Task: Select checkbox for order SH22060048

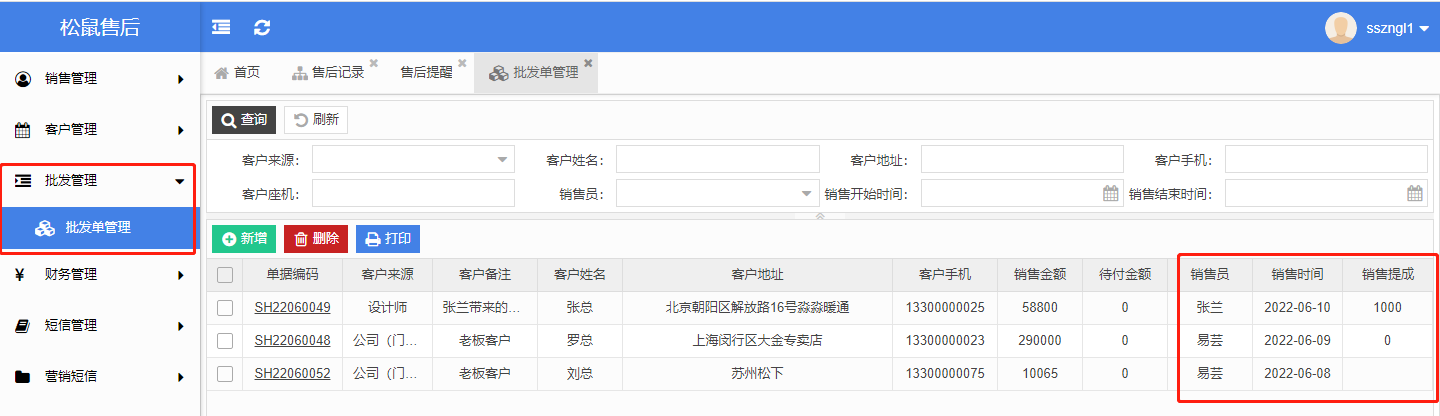Action: tap(225, 341)
